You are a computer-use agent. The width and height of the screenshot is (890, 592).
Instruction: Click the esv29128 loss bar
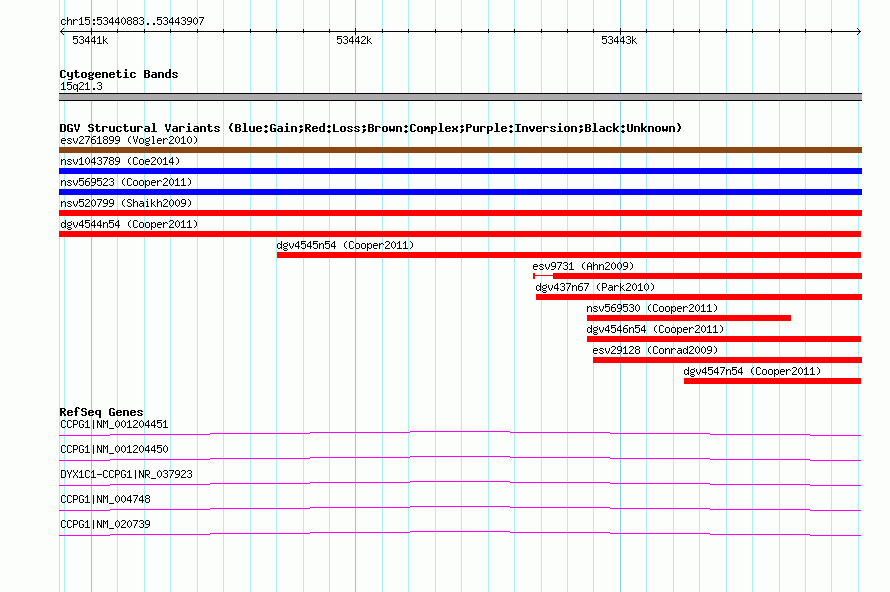[727, 360]
